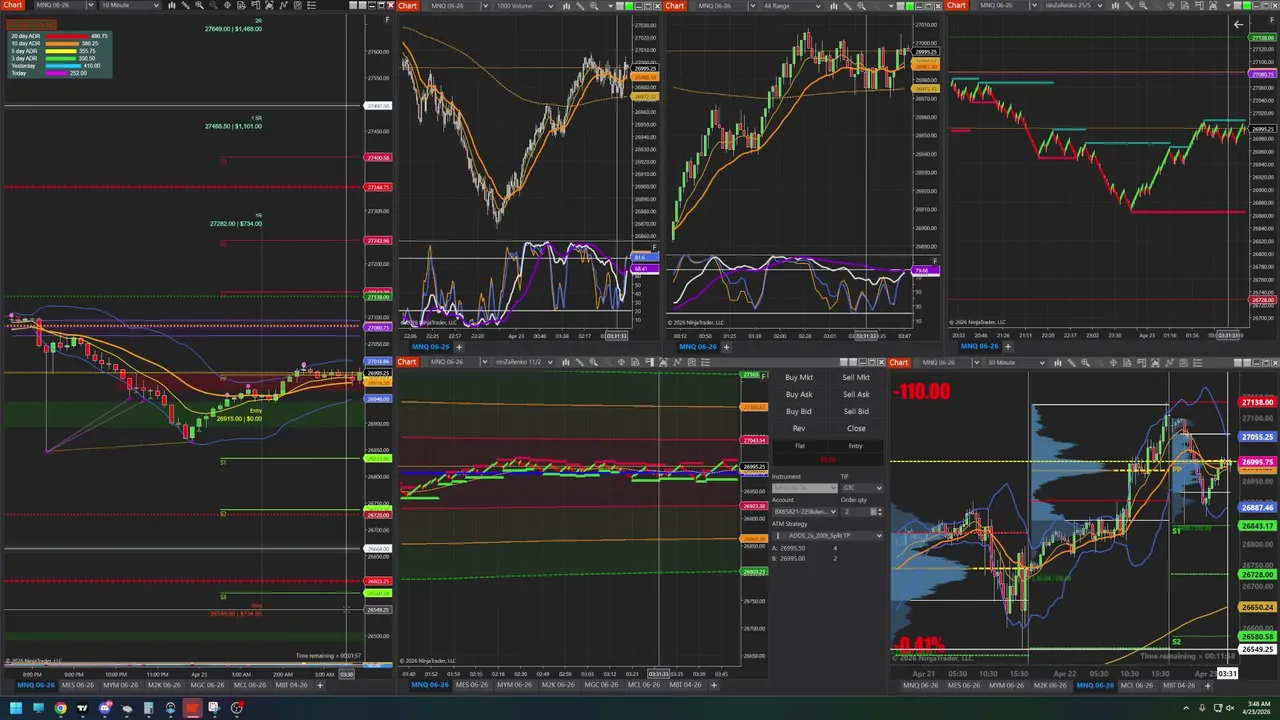Zoom in on the 30 Minute chart
This screenshot has height=720, width=1280.
click(1086, 362)
